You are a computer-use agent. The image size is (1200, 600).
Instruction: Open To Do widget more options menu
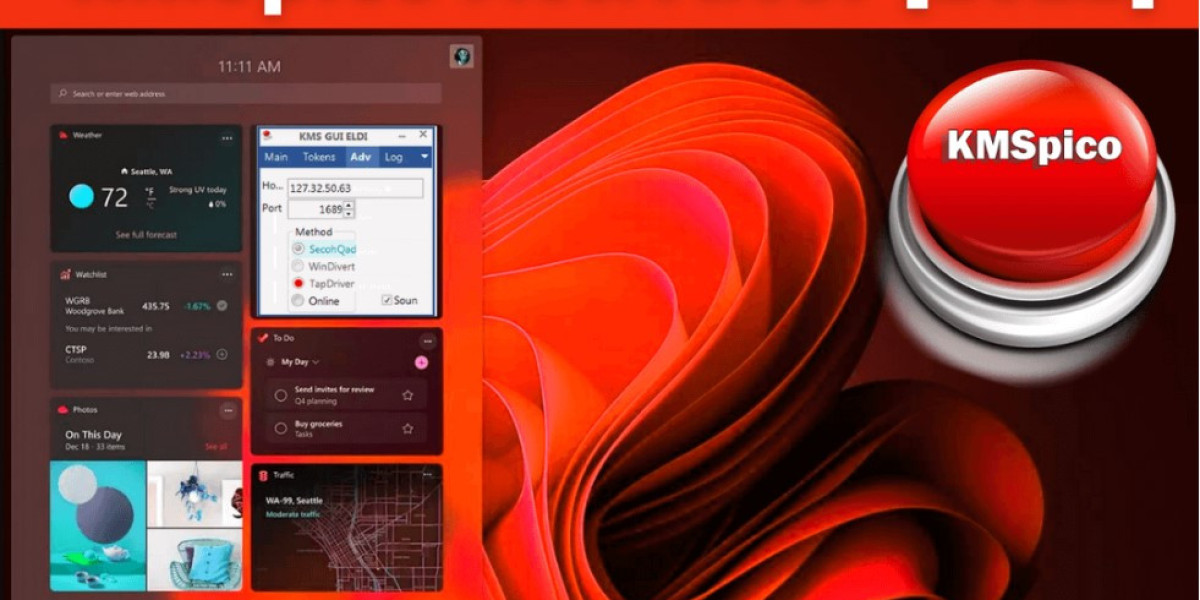(x=427, y=341)
